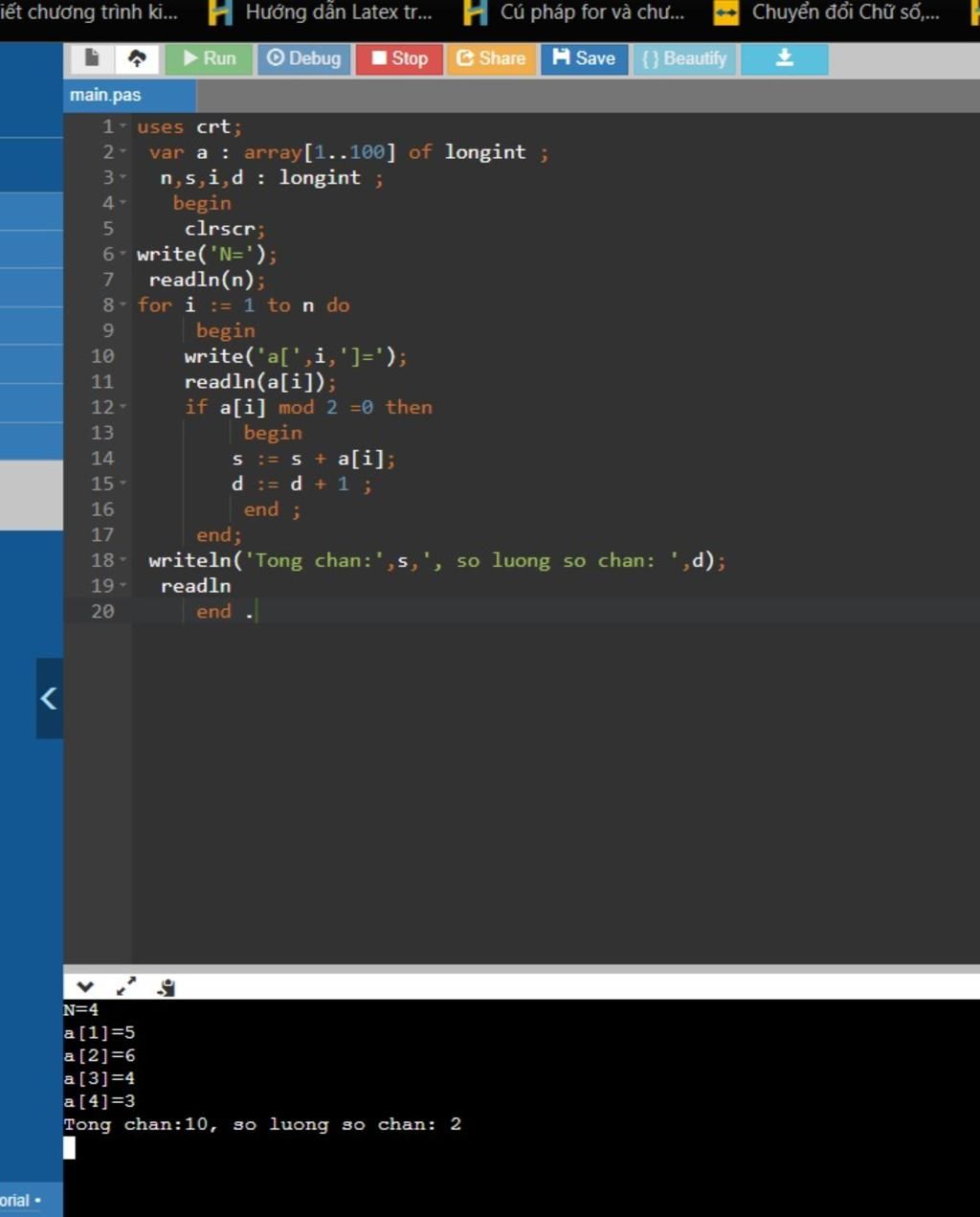Open the 'Cú pháp for và chư...' bookmark
Viewport: 980px width, 1217px height.
[592, 12]
